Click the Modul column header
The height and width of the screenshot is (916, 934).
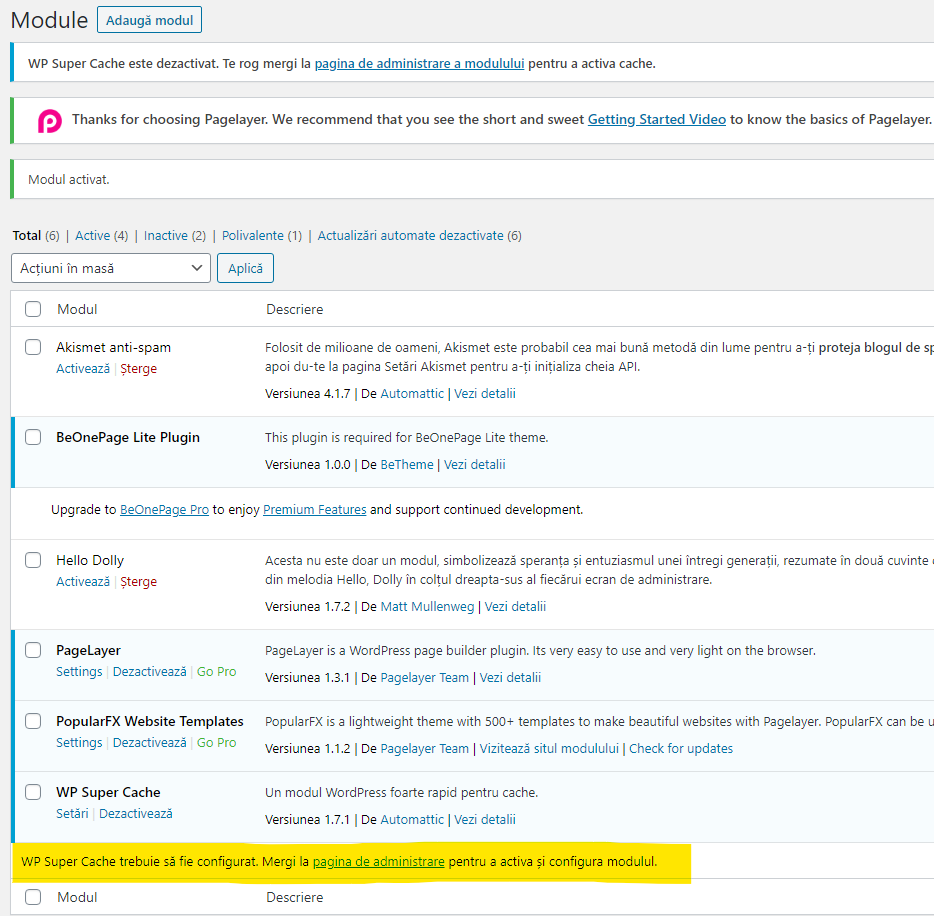[x=77, y=309]
